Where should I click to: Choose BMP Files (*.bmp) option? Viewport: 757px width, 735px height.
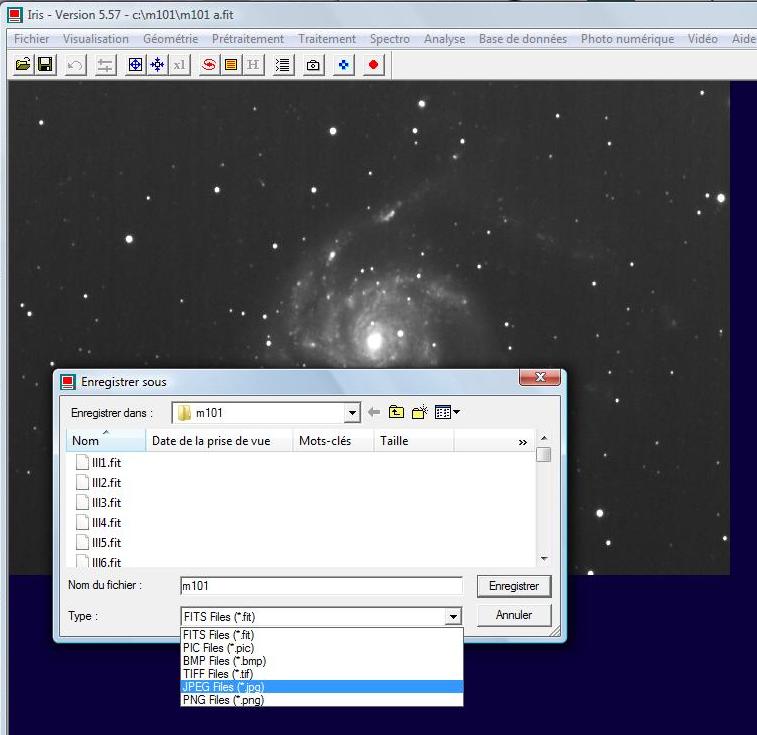click(322, 661)
